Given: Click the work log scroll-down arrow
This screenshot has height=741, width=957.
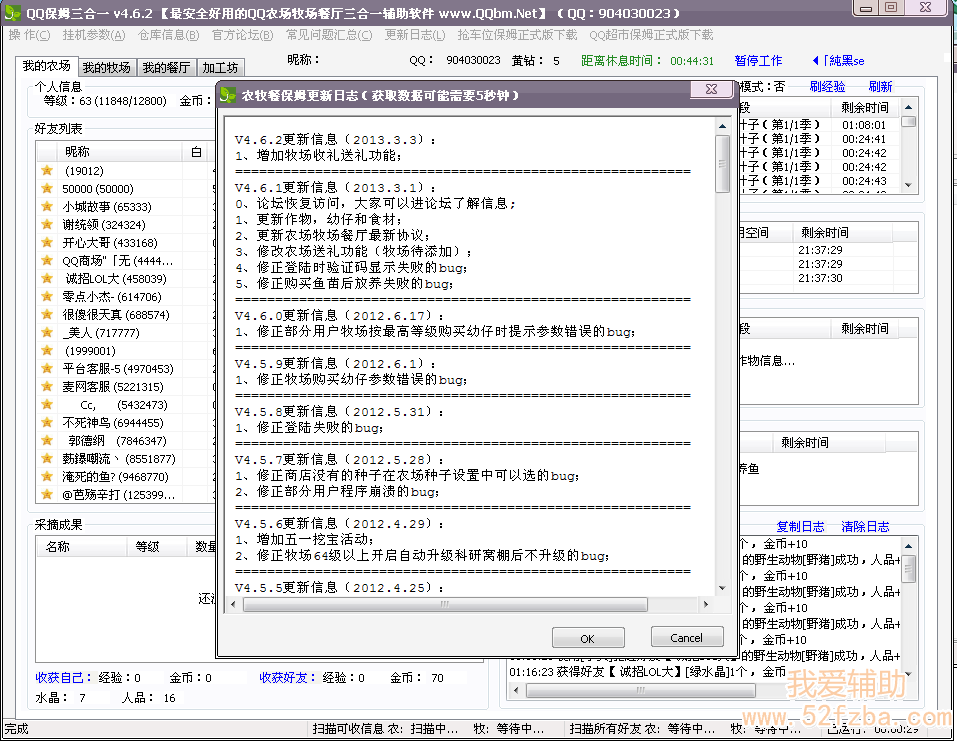Looking at the screenshot, I should 908,673.
